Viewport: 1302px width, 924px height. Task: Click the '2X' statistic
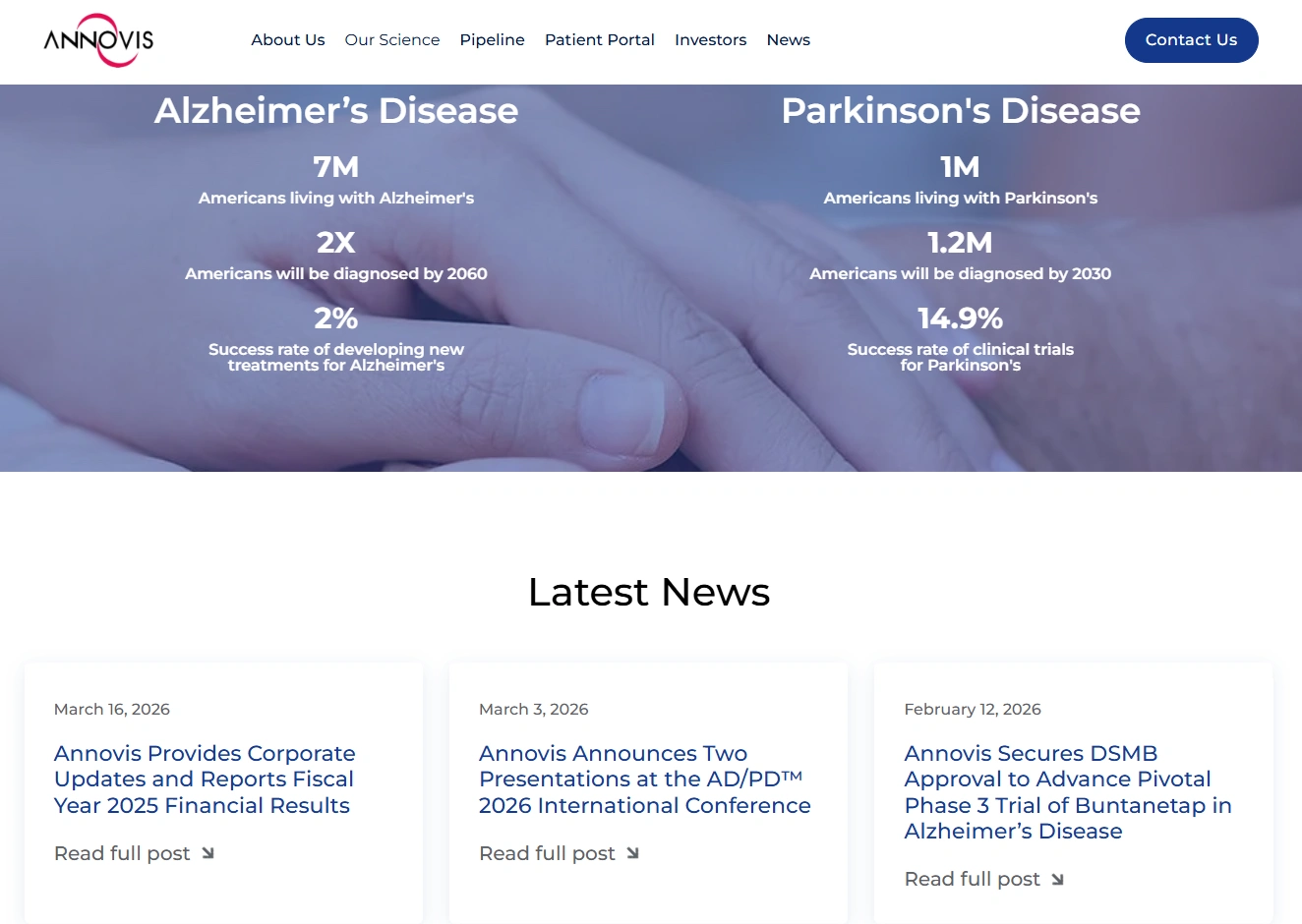pyautogui.click(x=336, y=243)
